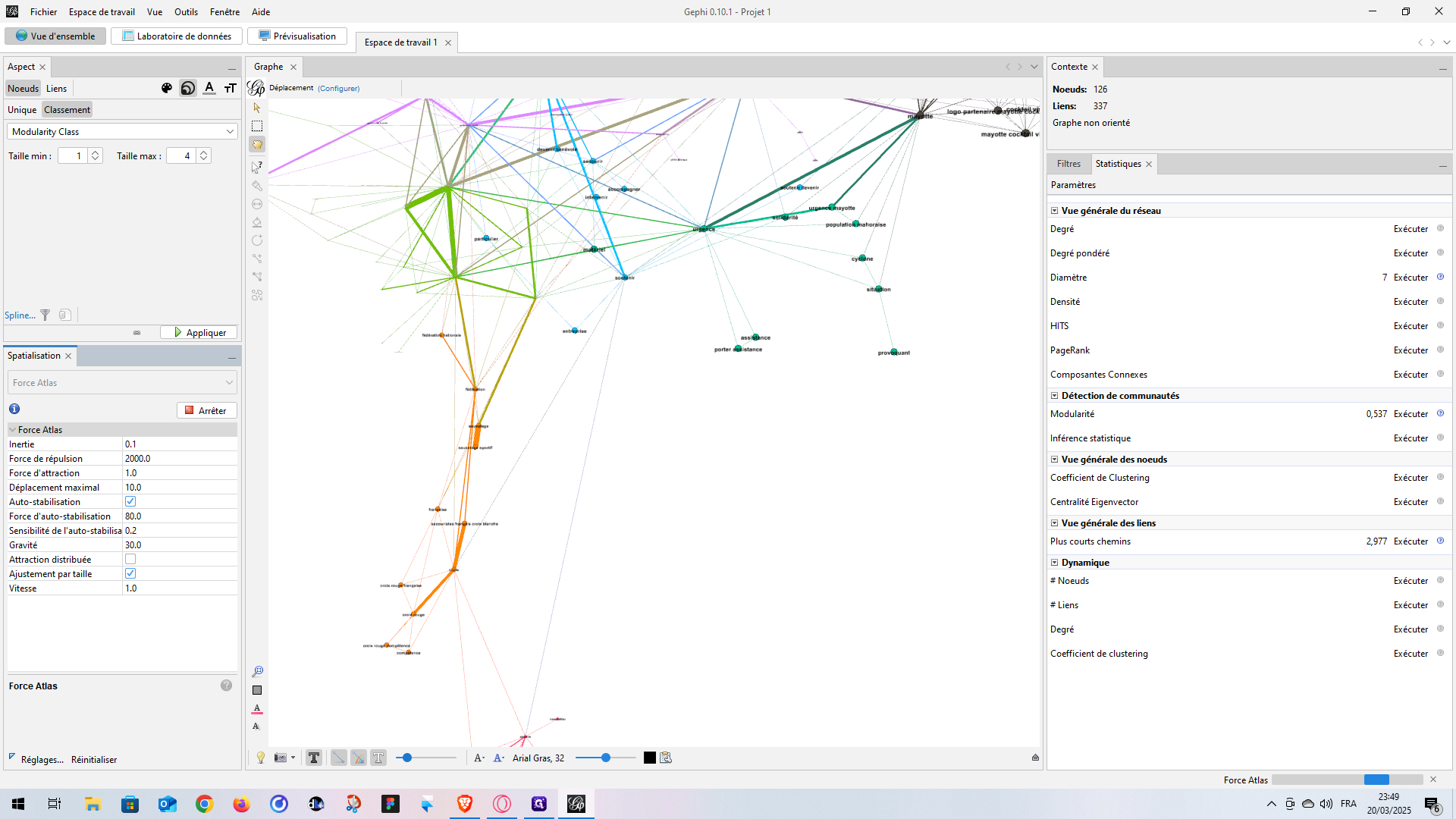Click Réinitialiser in the Spatialisation panel
Screen dimensions: 1456x819
(x=94, y=759)
